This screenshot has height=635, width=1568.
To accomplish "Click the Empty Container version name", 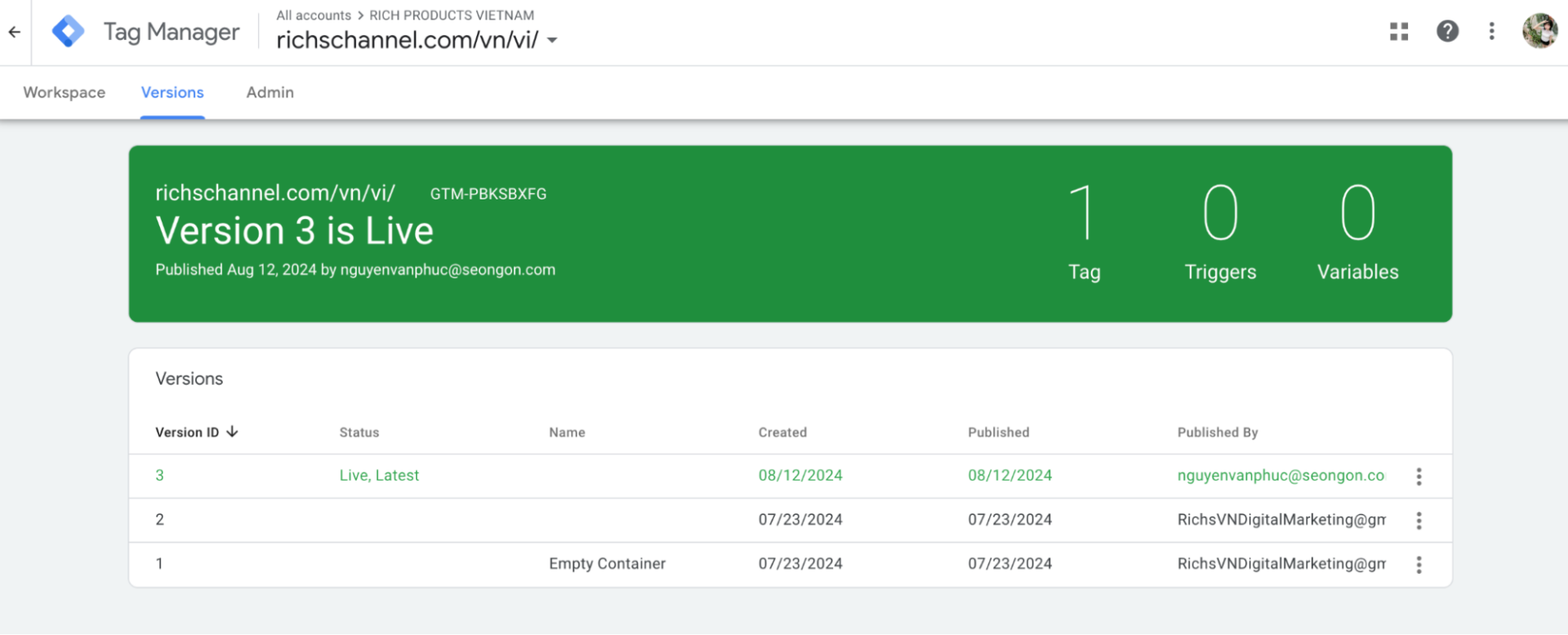I will 607,564.
